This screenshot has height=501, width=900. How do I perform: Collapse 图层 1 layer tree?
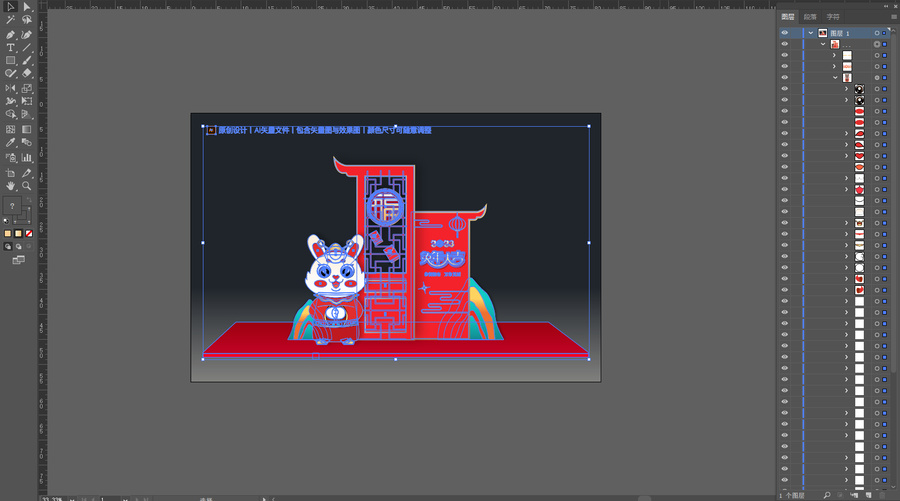click(x=811, y=33)
